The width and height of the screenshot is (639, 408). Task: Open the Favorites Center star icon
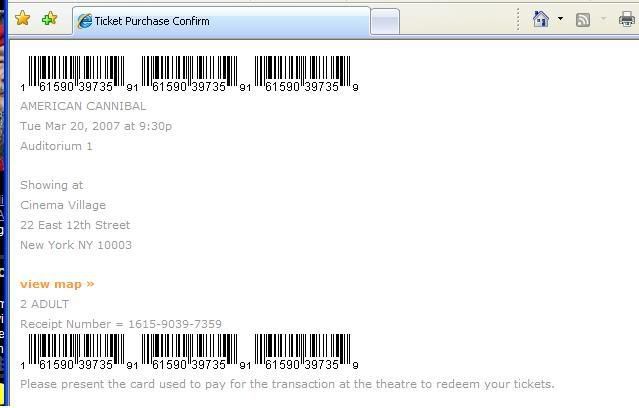22,19
